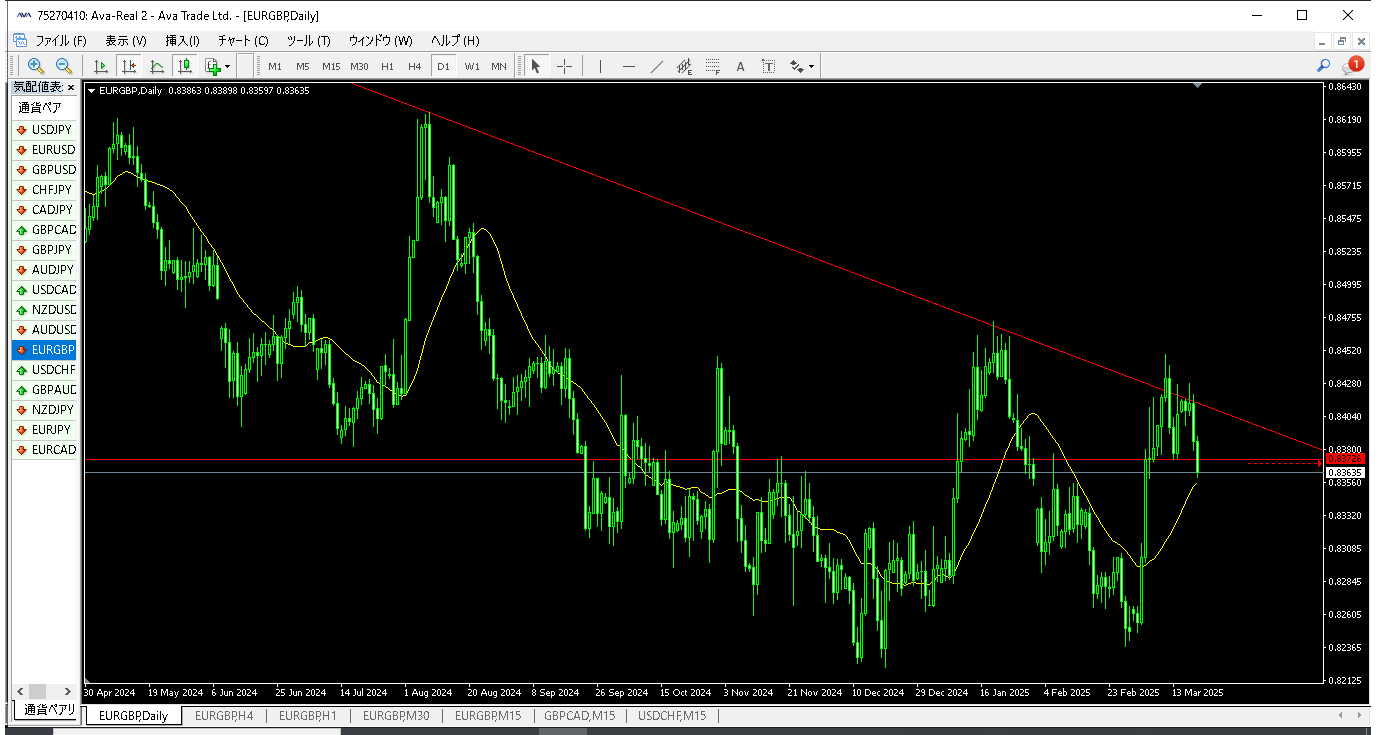The height and width of the screenshot is (735, 1379).
Task: Open the ヘルプ (H) menu
Action: pyautogui.click(x=455, y=41)
